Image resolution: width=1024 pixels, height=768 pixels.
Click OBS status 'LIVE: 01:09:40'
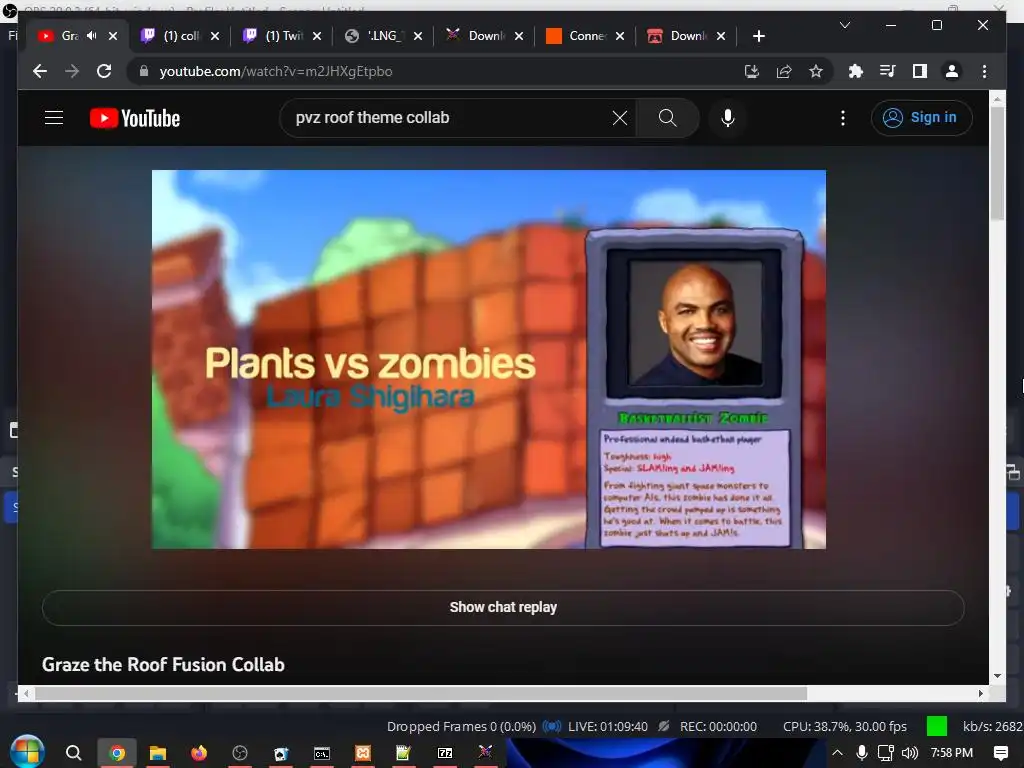[x=607, y=726]
